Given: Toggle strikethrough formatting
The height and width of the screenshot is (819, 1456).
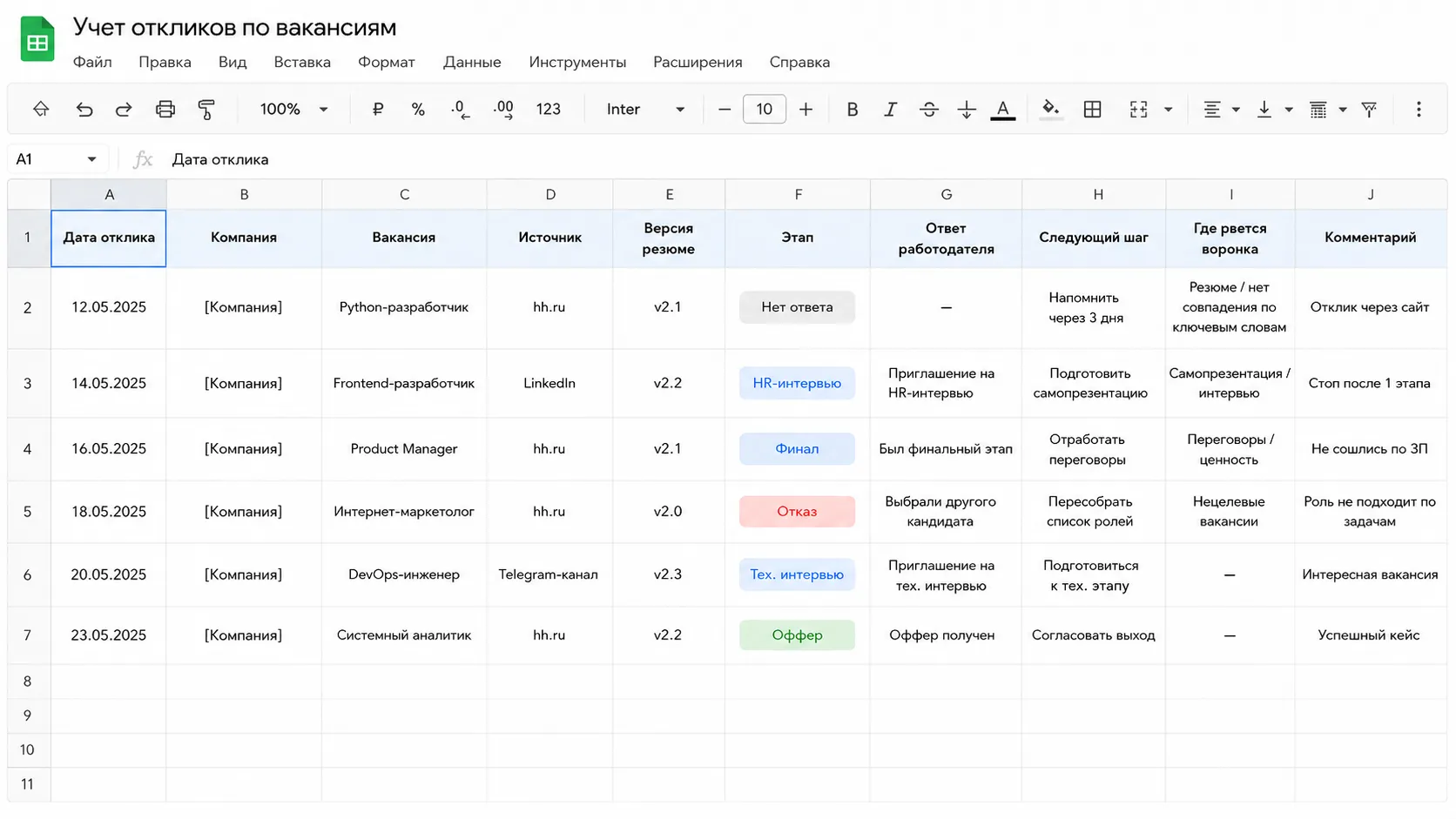Looking at the screenshot, I should click(x=929, y=110).
